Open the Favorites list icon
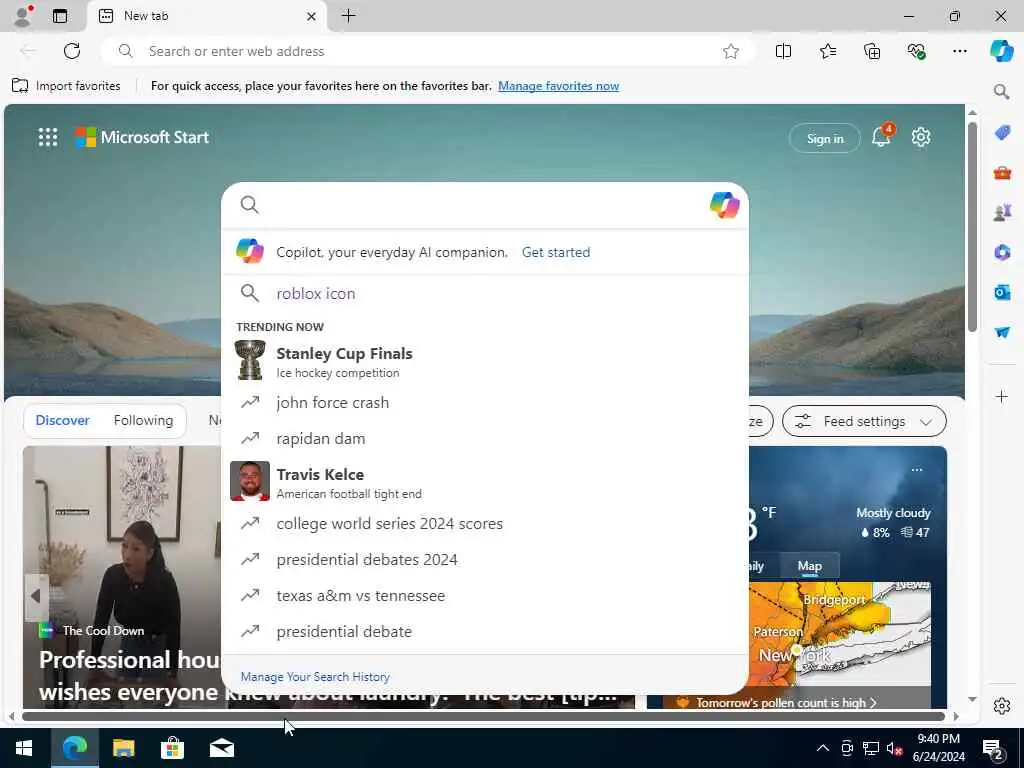Image resolution: width=1024 pixels, height=768 pixels. [827, 51]
